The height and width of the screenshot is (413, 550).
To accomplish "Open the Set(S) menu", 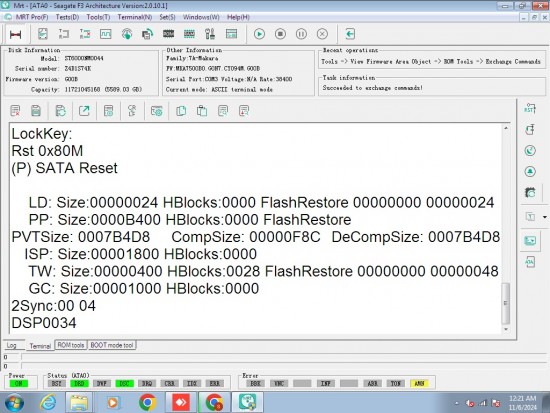I will point(167,17).
